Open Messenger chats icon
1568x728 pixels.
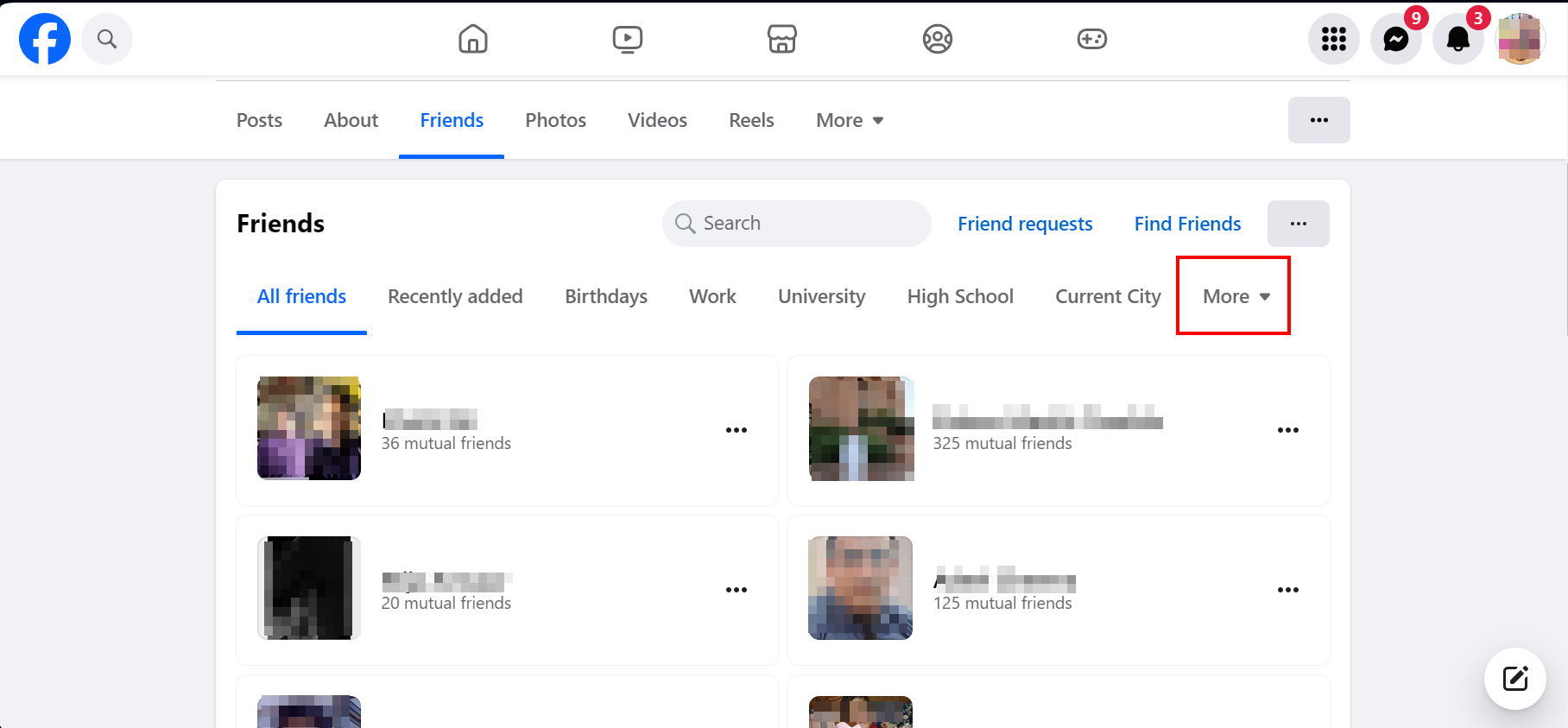[1396, 39]
